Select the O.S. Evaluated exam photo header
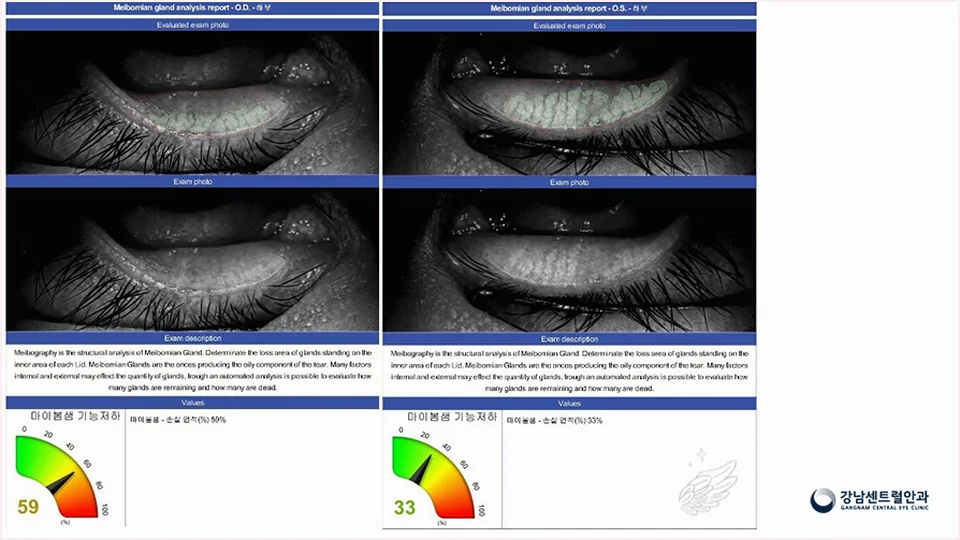Screen dimensions: 960x540 click(569, 26)
